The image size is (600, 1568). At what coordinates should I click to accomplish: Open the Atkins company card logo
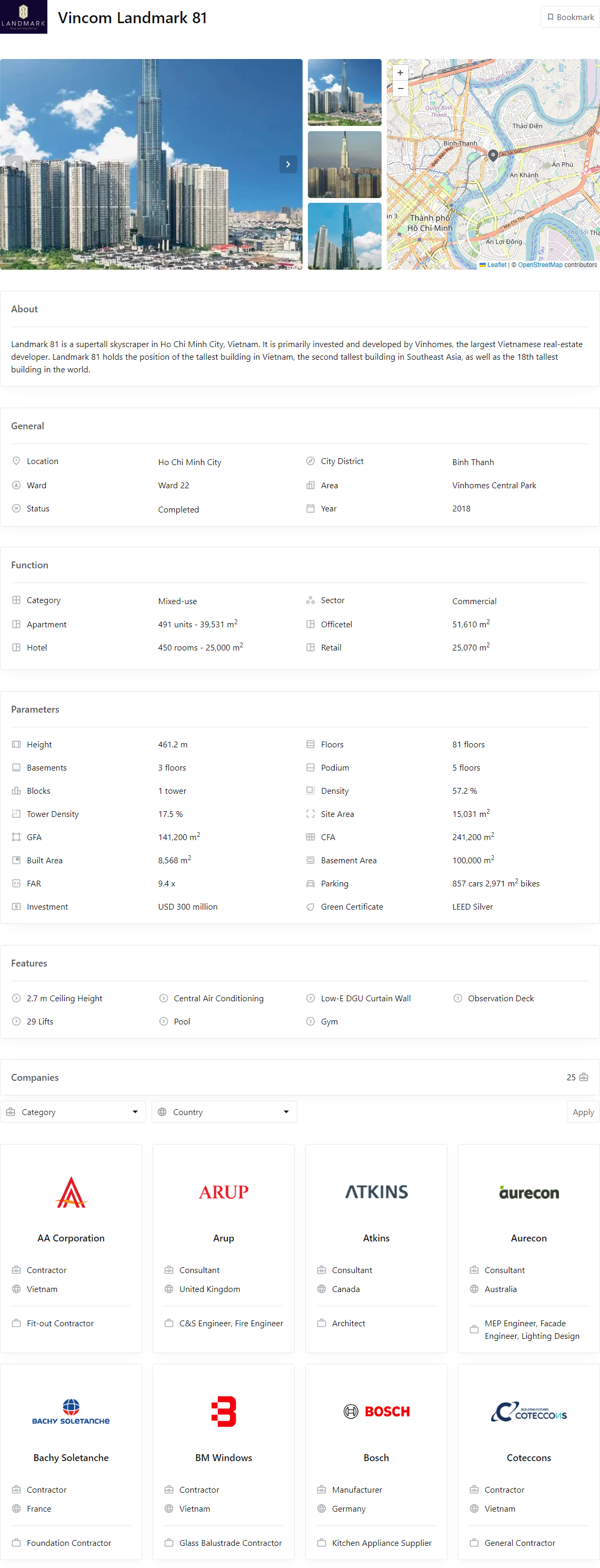(376, 1191)
